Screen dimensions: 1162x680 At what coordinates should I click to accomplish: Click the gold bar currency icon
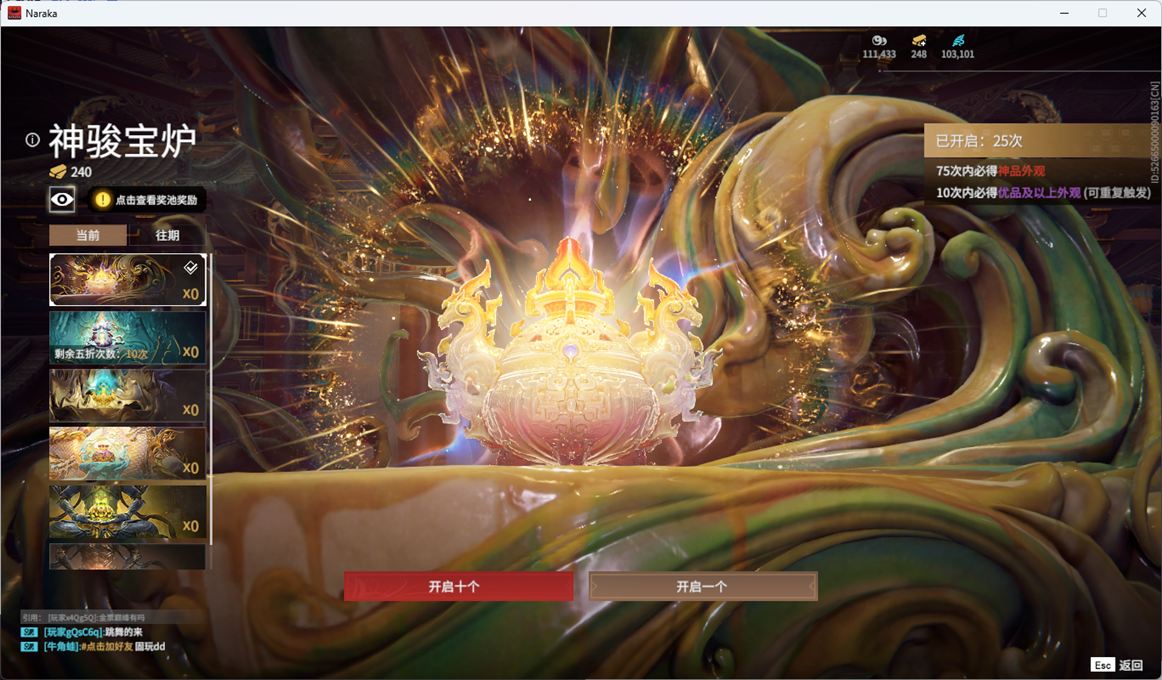pos(919,40)
